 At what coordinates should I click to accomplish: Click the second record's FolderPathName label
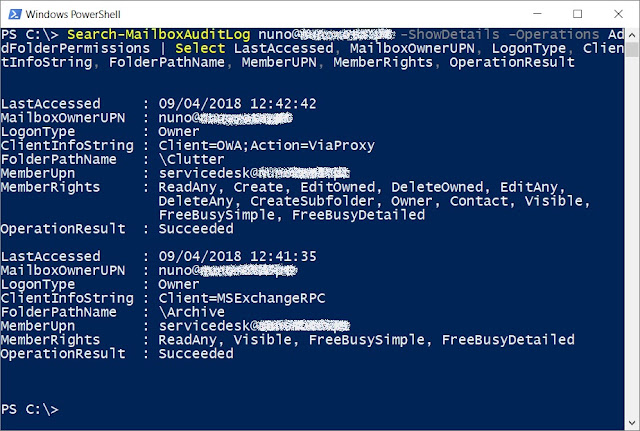point(59,312)
